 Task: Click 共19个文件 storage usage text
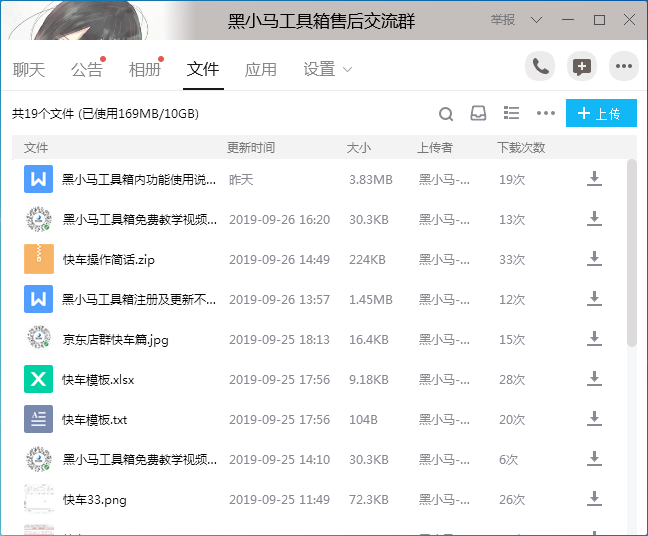105,114
